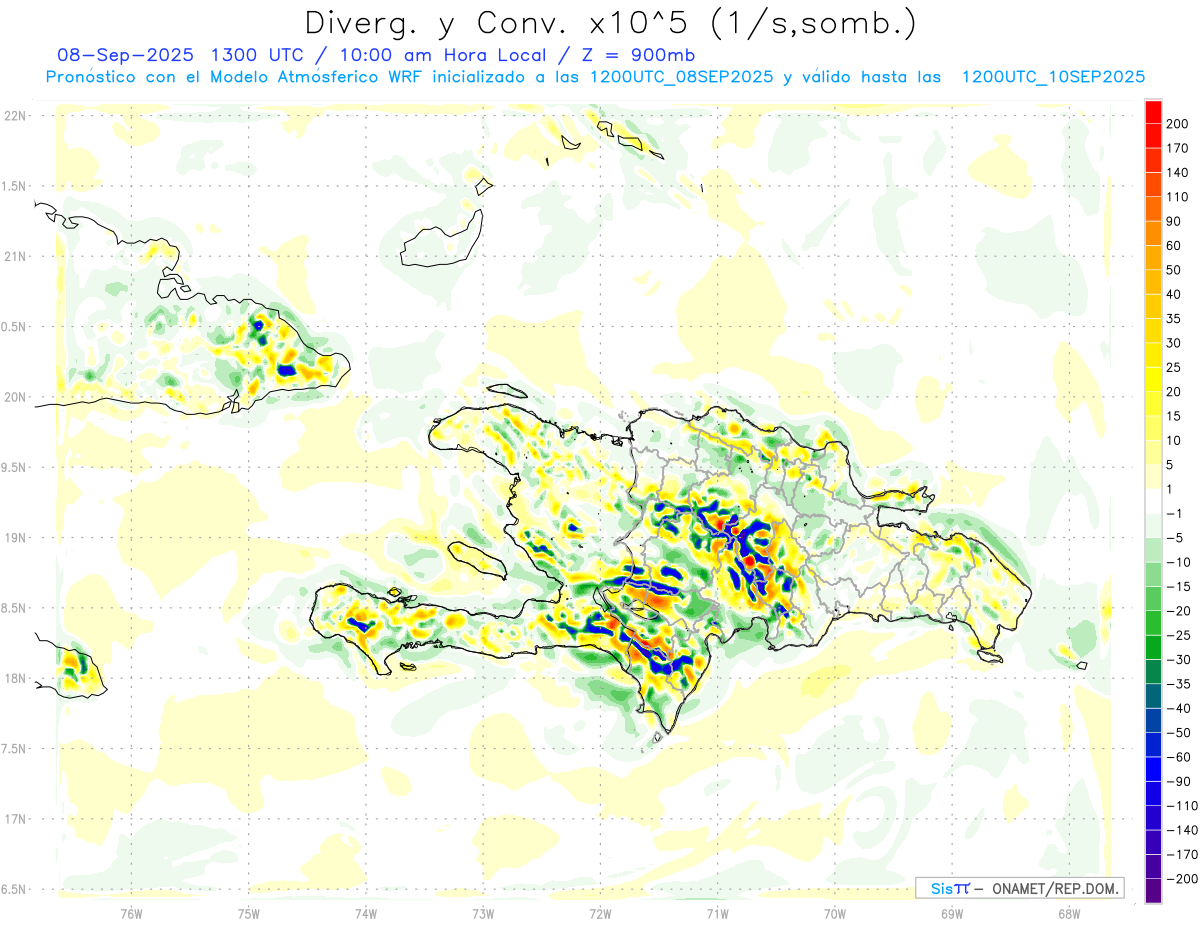Screen dimensions: 1200x927
Task: Select the positive 50 colorbar value
Action: click(x=1174, y=270)
